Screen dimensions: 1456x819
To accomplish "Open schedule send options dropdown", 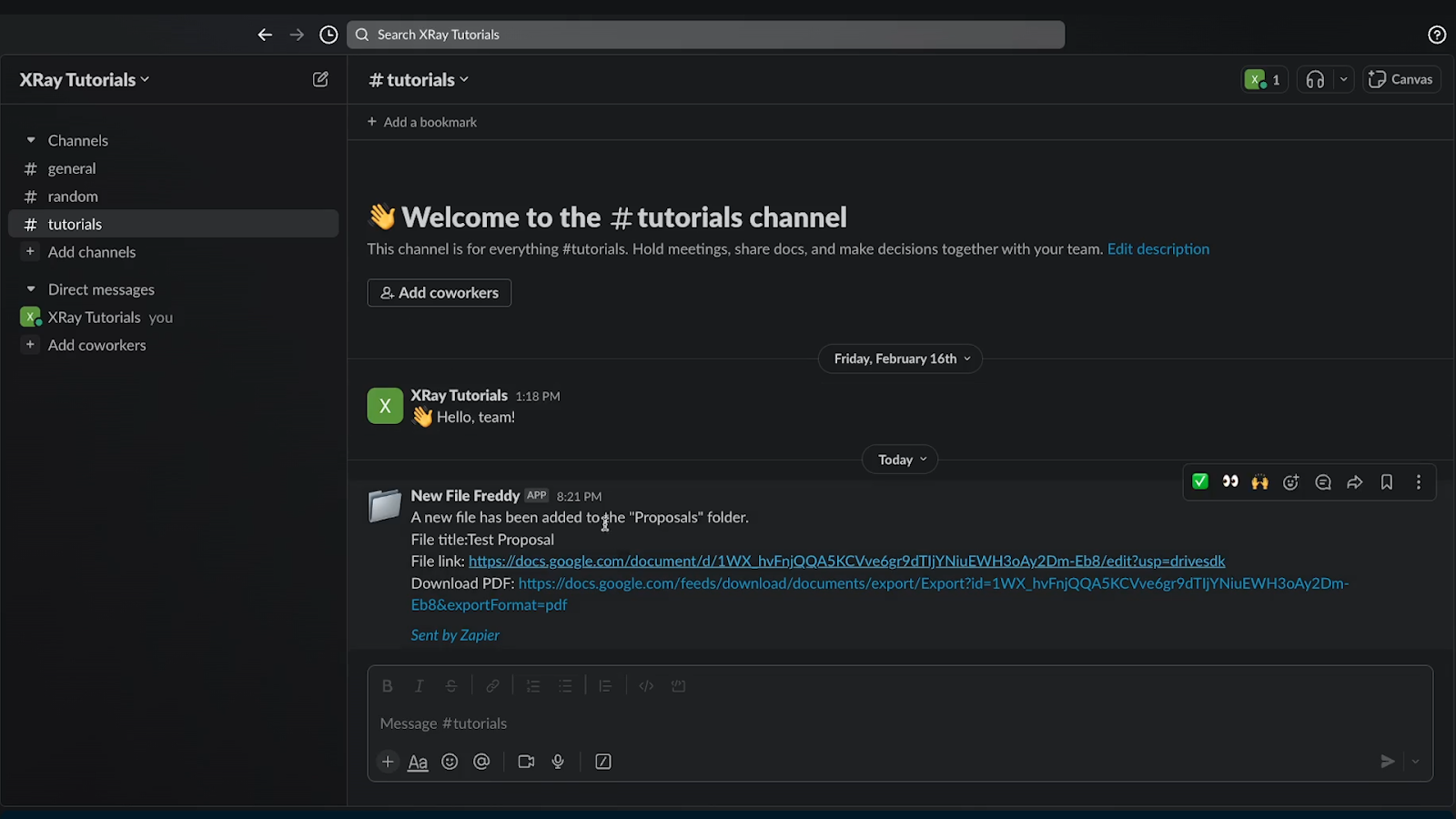I will click(1416, 762).
